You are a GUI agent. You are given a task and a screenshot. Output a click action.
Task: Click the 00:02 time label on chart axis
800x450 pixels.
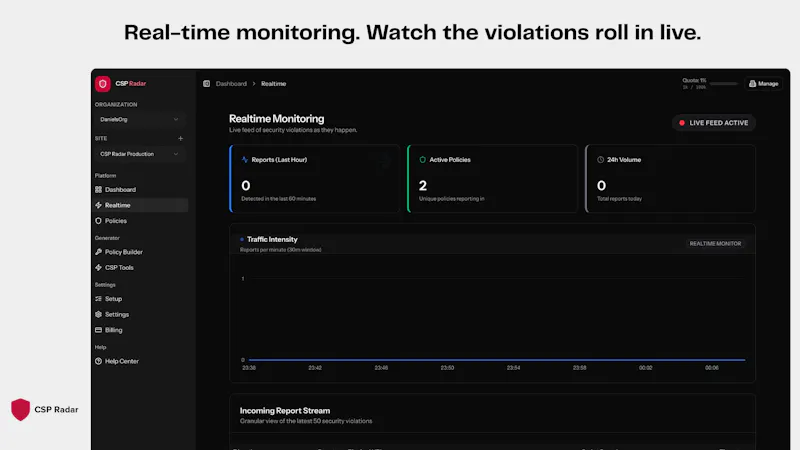coord(645,368)
